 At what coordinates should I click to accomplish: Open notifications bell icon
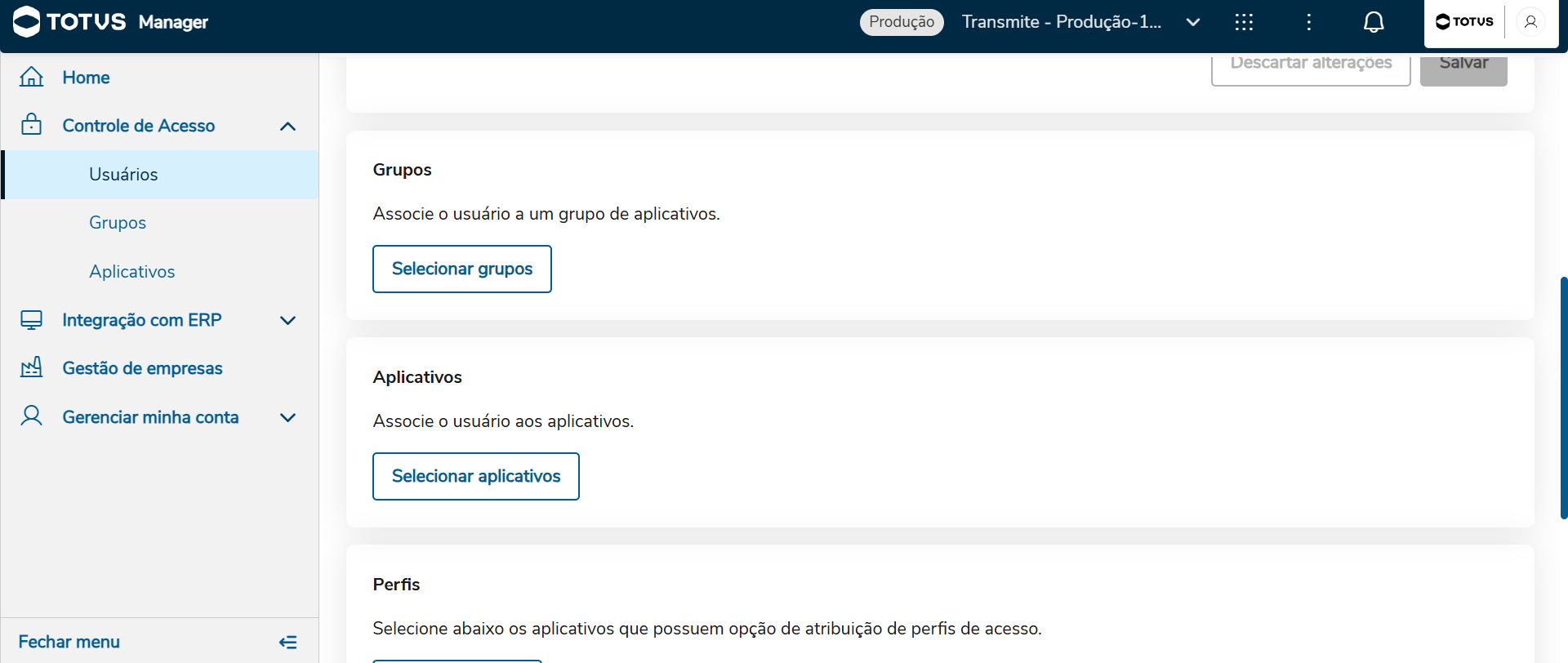[x=1374, y=22]
